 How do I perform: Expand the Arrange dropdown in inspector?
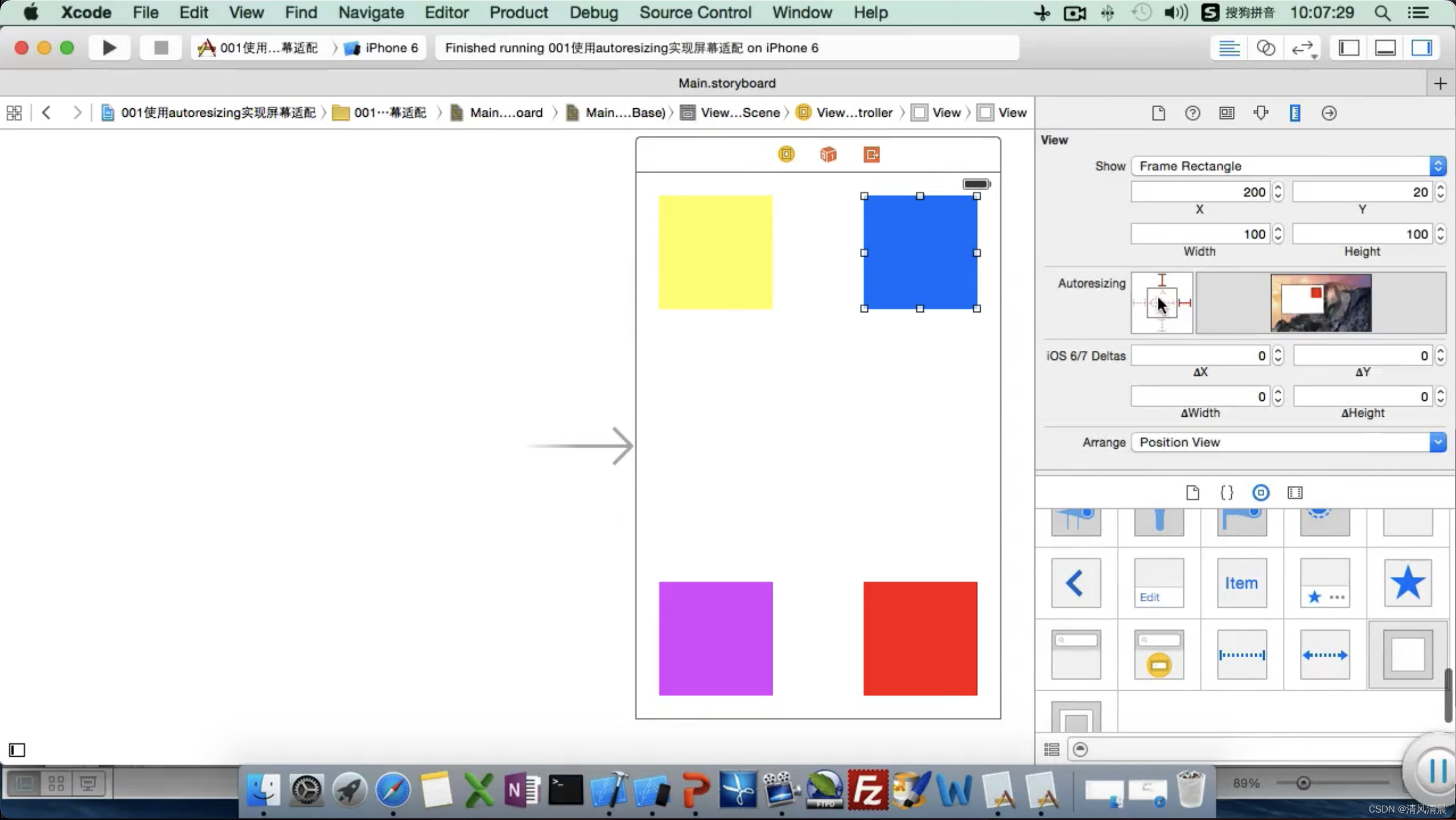1438,442
